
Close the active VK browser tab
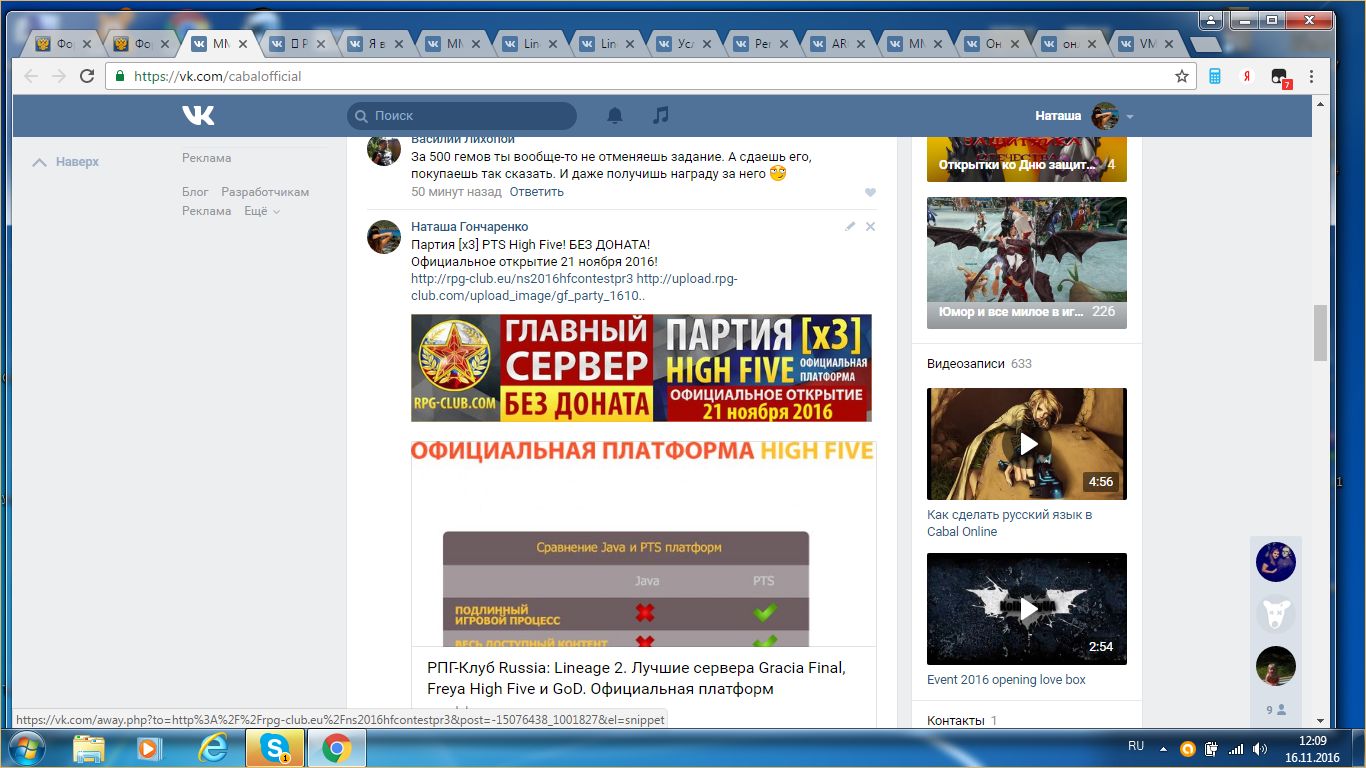[243, 44]
